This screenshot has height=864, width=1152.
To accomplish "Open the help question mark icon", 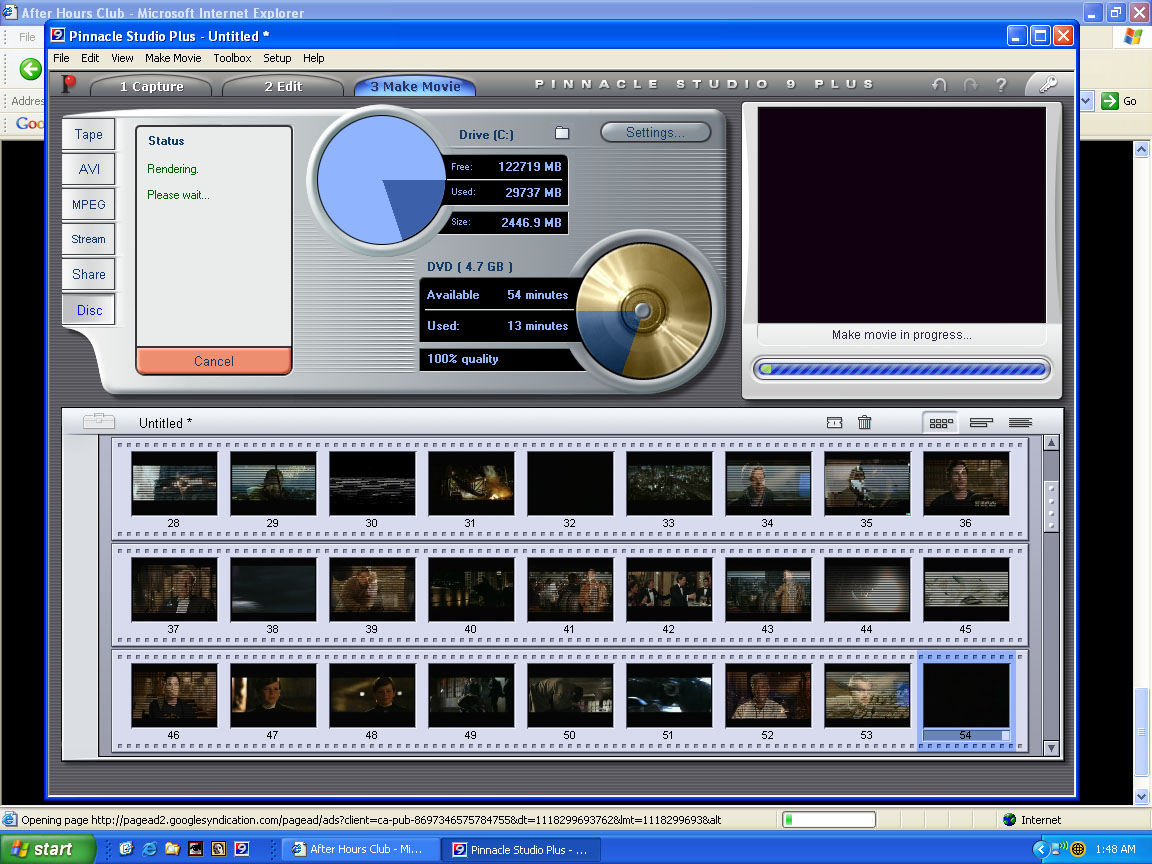I will [1001, 85].
